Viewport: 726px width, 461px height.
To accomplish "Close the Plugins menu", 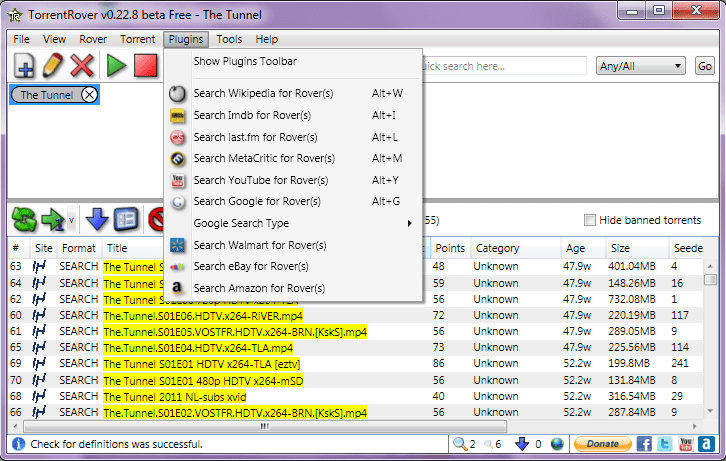I will click(x=186, y=39).
